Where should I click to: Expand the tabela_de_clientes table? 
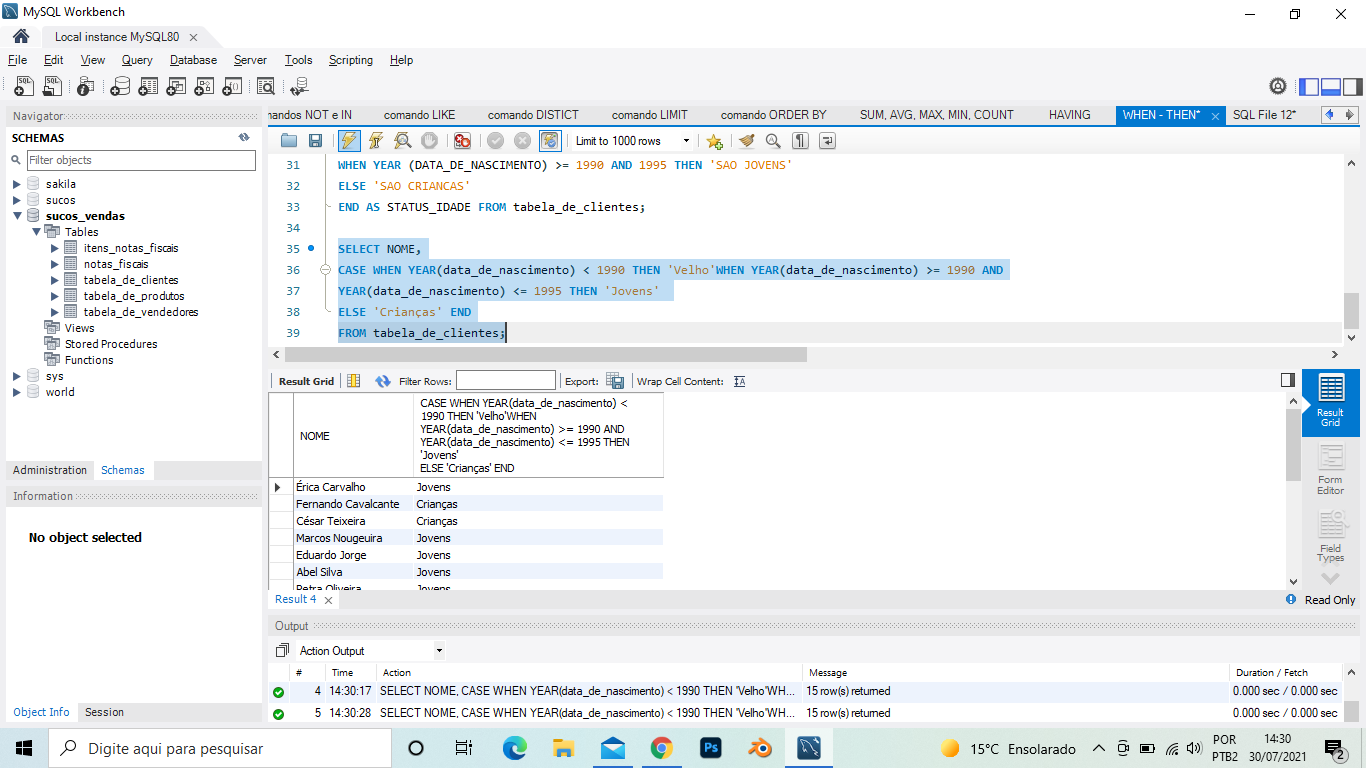pos(55,280)
